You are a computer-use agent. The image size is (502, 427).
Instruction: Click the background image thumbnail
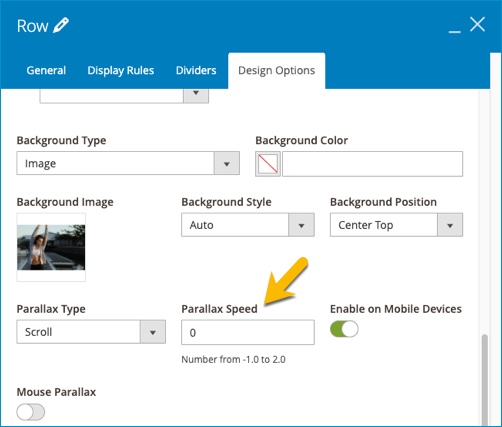[x=51, y=247]
